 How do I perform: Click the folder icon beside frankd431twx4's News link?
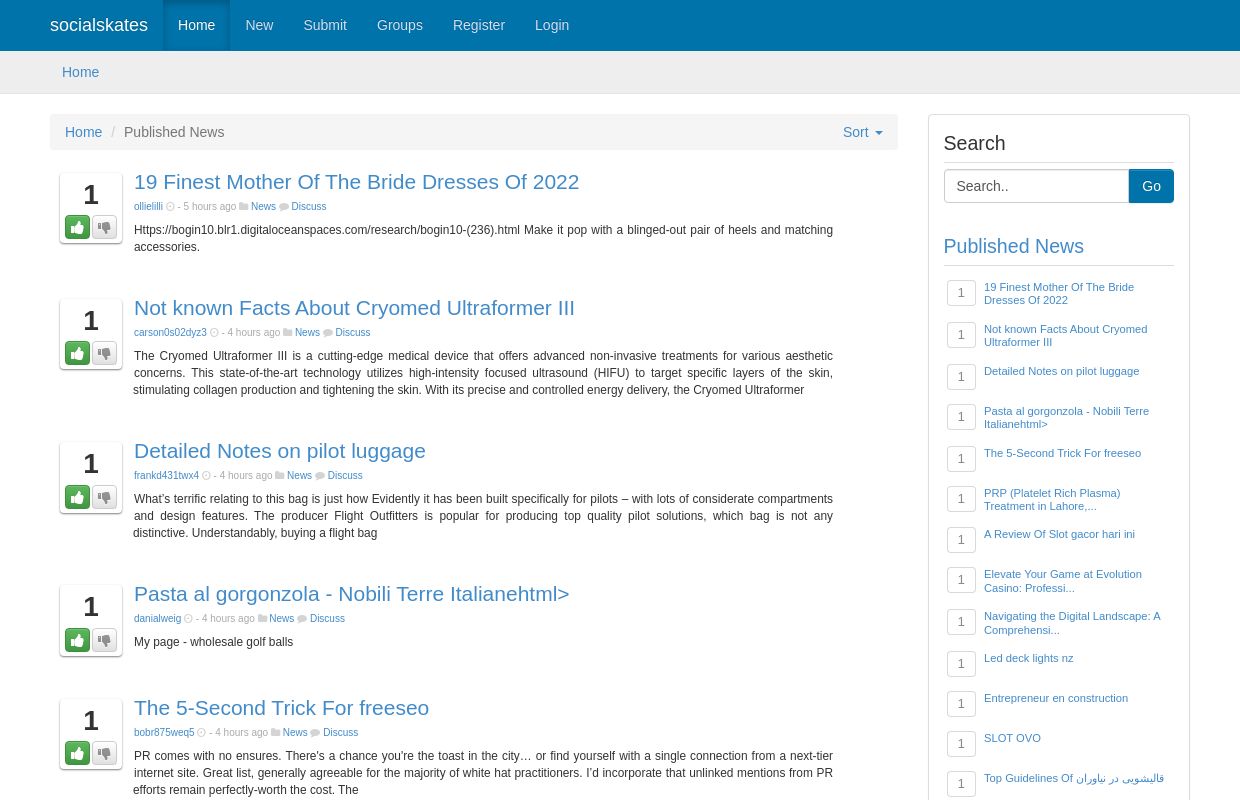pyautogui.click(x=280, y=475)
